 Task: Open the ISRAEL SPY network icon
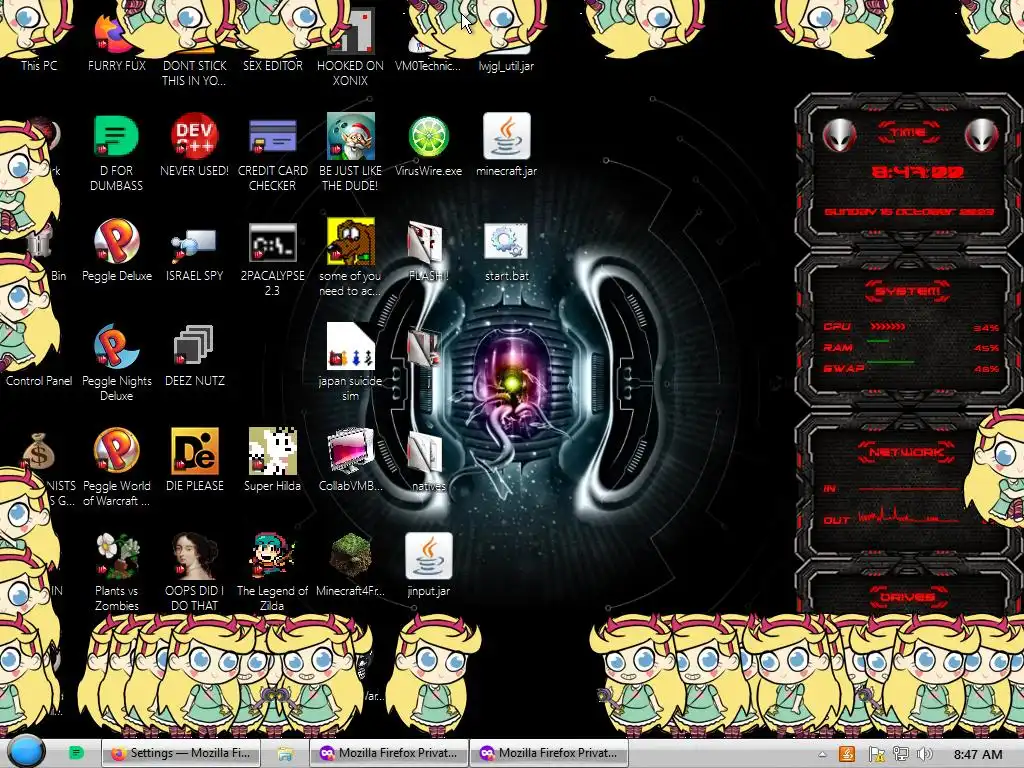coord(195,244)
